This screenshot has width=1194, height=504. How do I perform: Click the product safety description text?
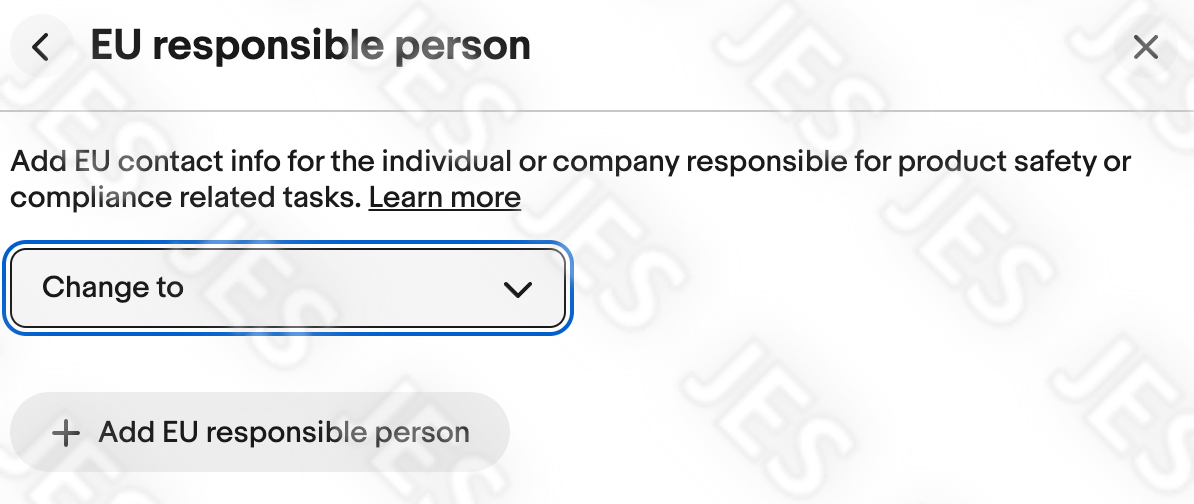(x=571, y=180)
